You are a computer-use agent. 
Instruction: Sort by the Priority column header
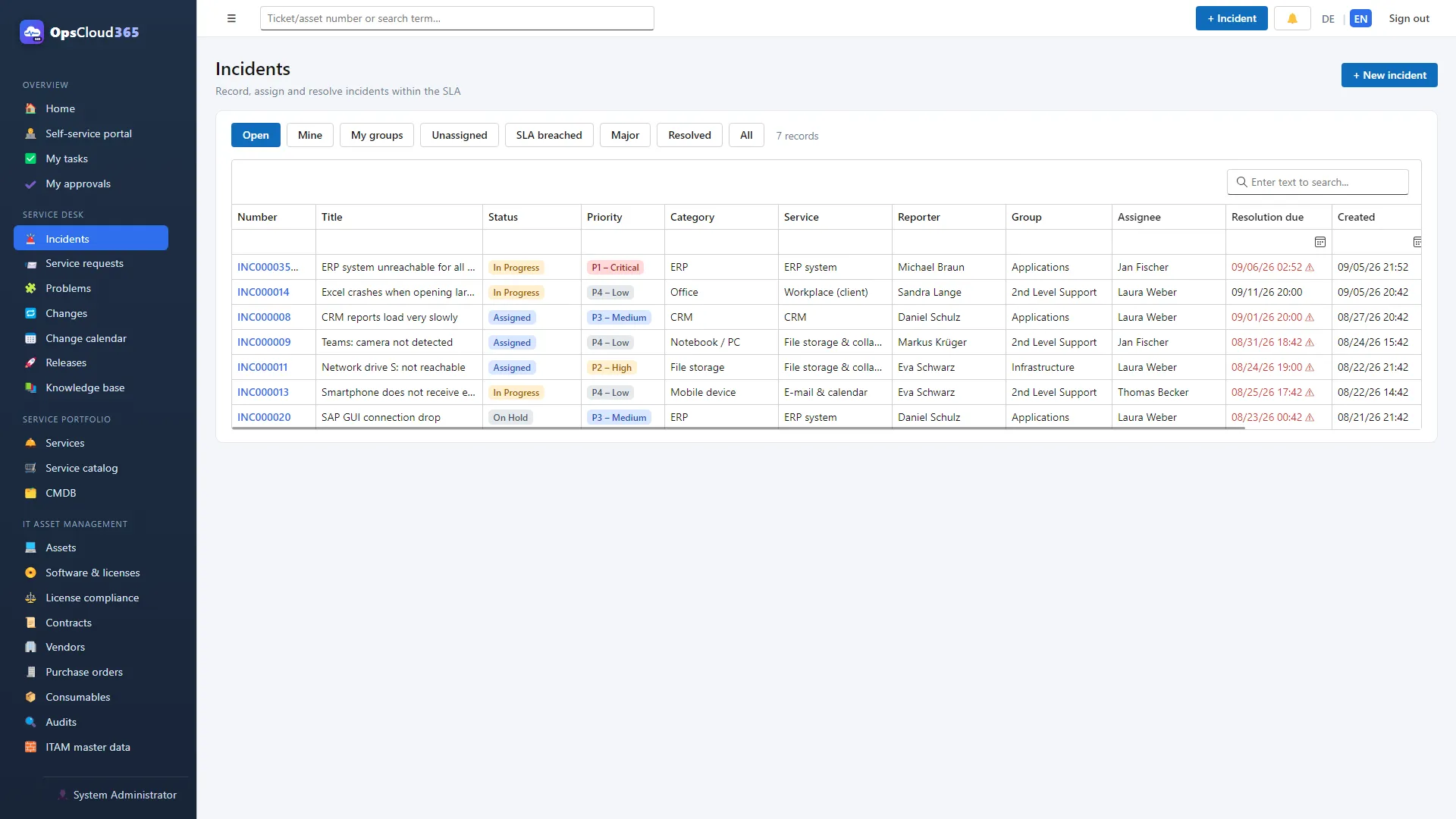[x=623, y=217]
